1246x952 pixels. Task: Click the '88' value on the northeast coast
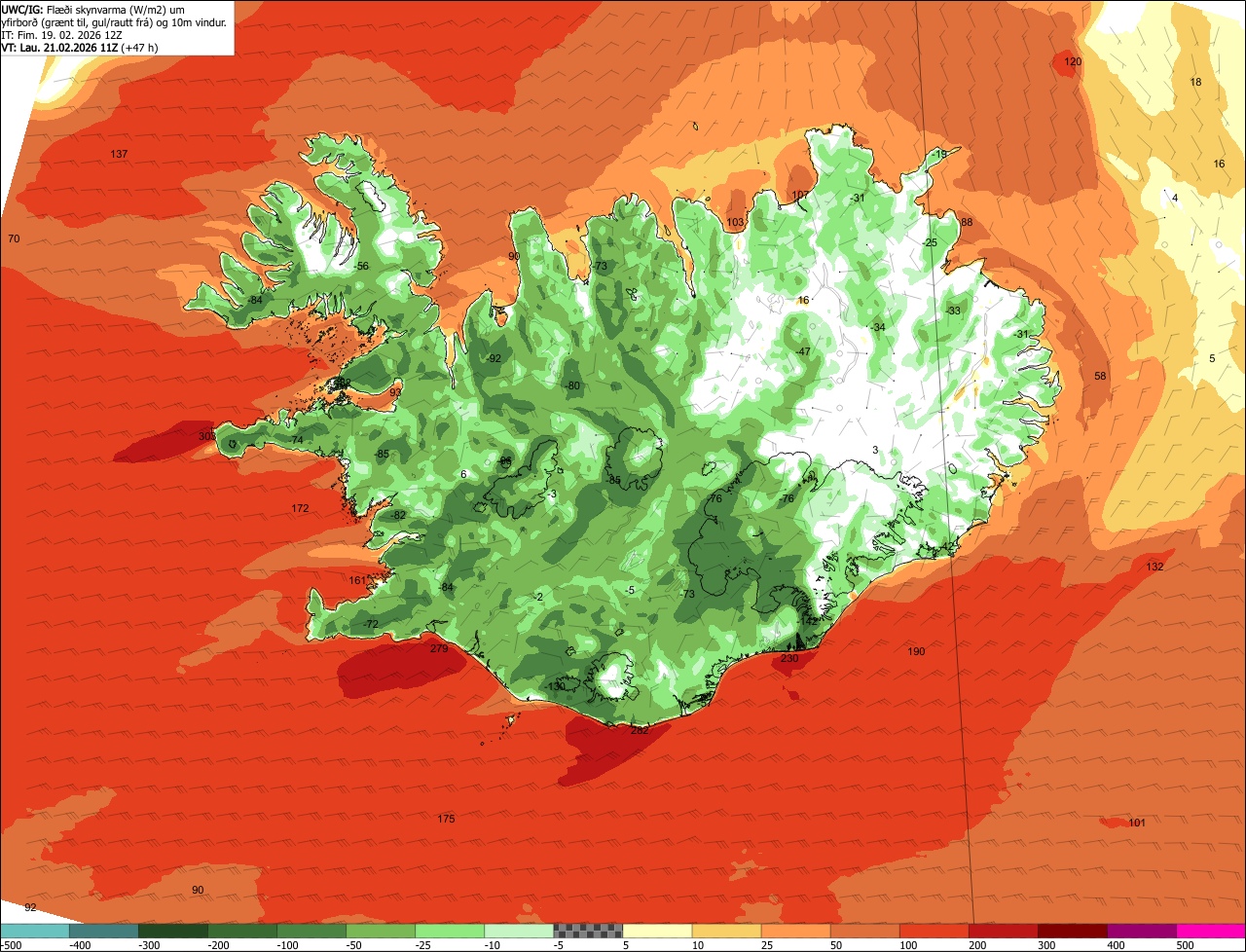(x=967, y=222)
